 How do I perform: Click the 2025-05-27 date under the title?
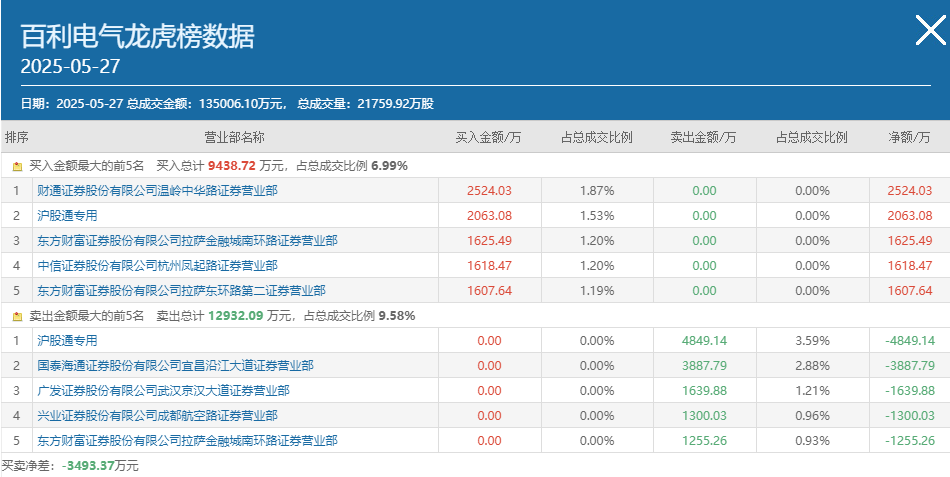pos(70,66)
